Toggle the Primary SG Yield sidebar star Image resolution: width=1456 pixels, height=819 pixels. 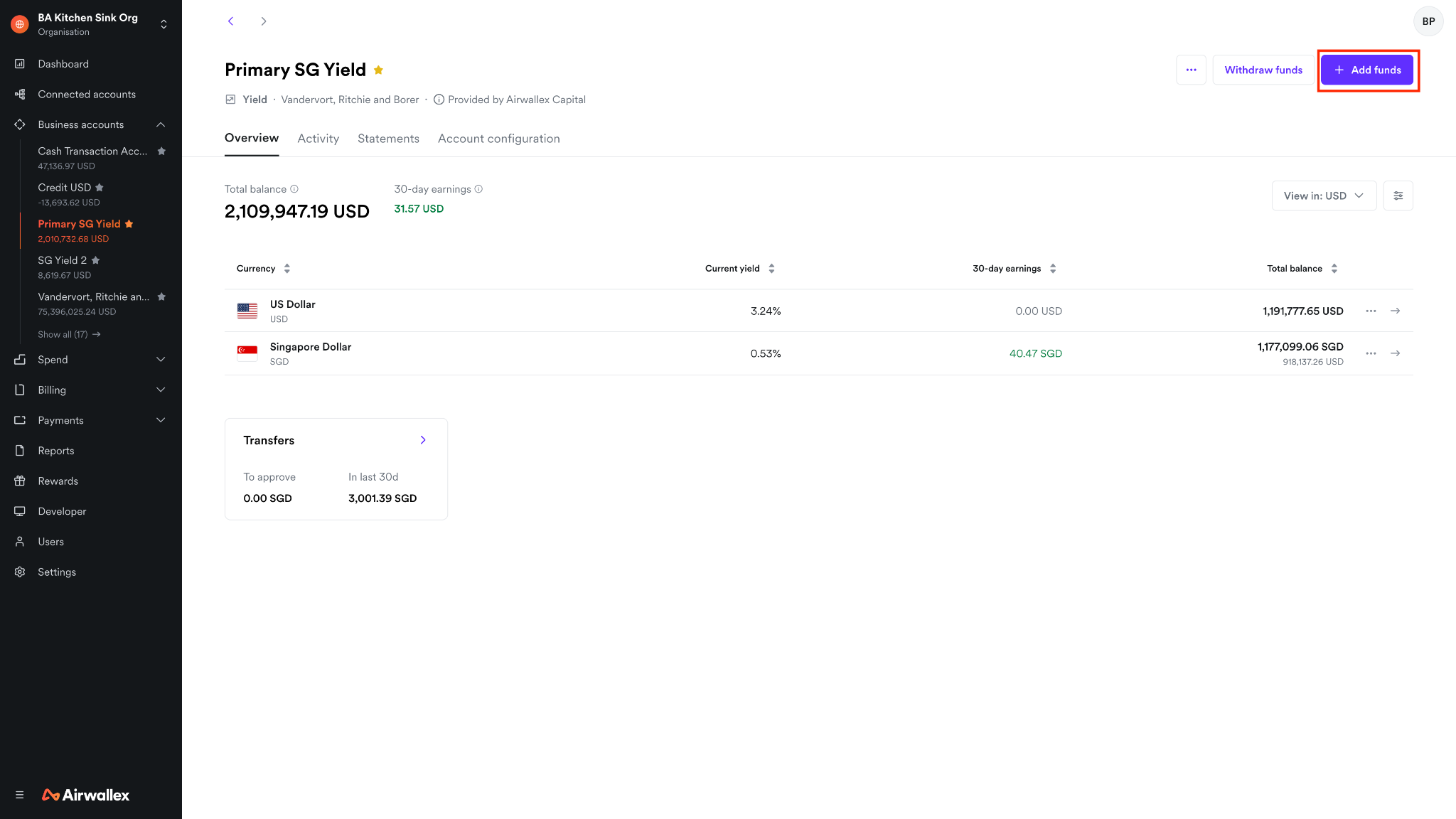129,224
